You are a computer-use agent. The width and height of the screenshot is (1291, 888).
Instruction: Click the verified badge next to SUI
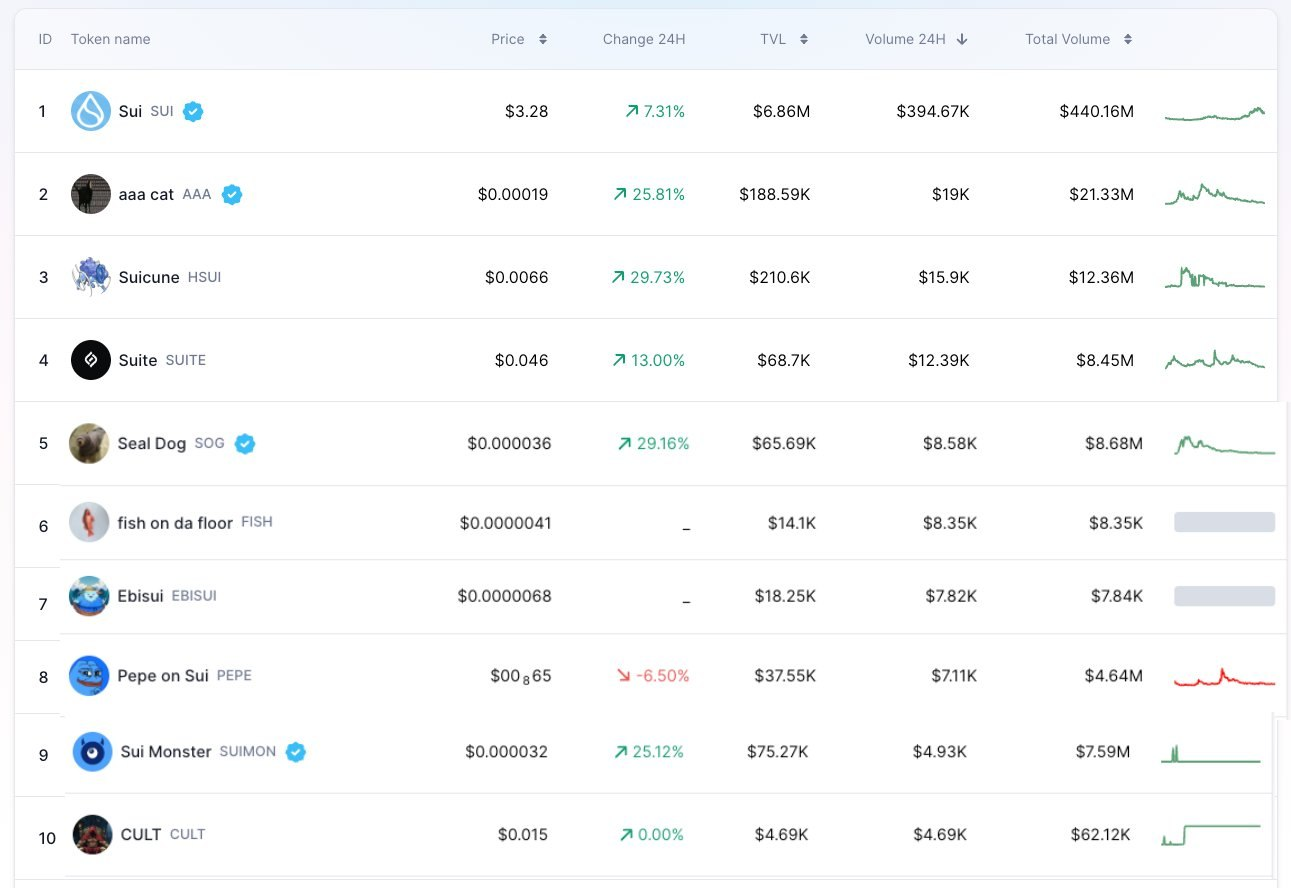pyautogui.click(x=194, y=111)
